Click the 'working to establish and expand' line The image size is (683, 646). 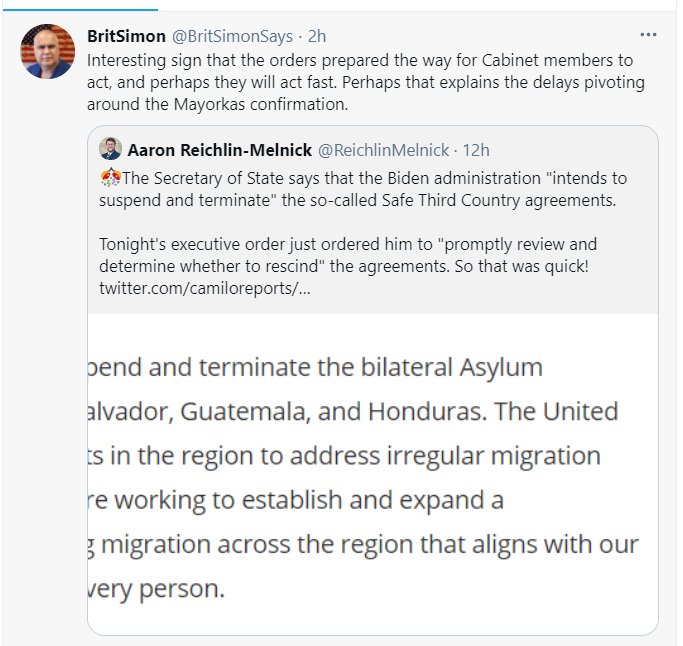[296, 500]
